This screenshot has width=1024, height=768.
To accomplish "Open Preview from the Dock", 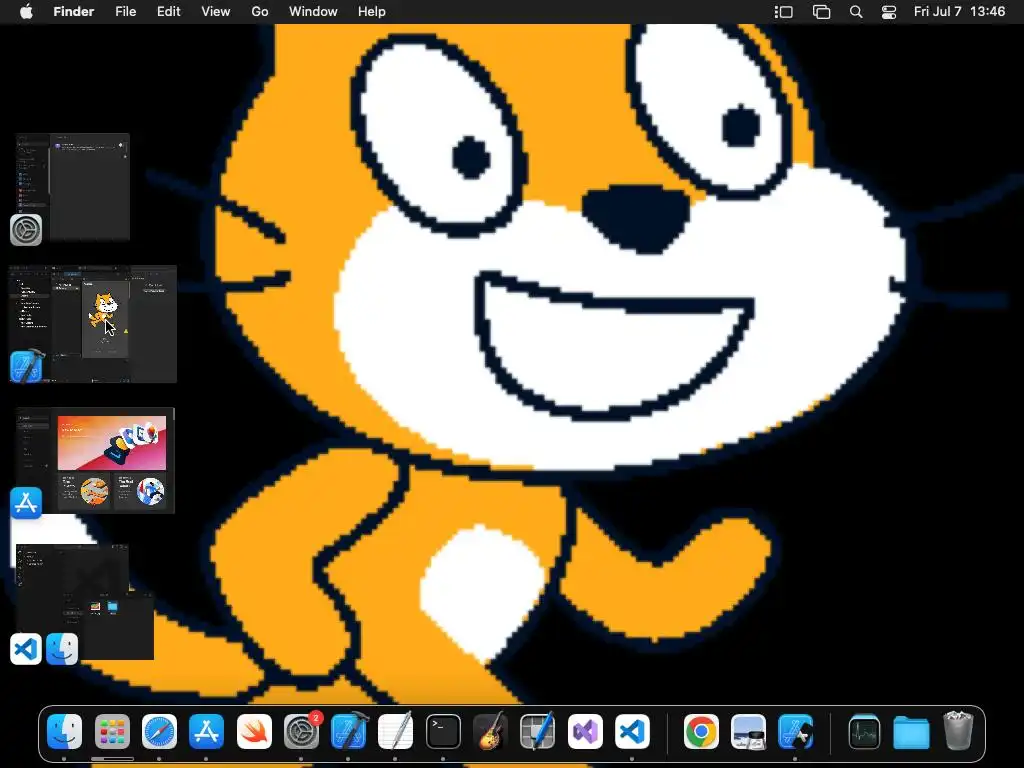I will click(748, 731).
